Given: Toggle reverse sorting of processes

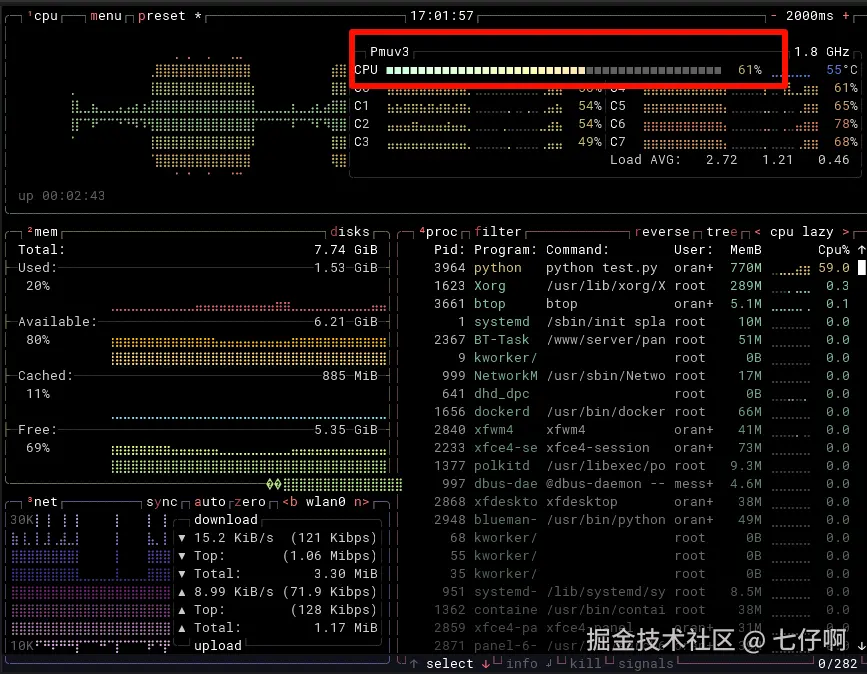Looking at the screenshot, I should pyautogui.click(x=662, y=232).
